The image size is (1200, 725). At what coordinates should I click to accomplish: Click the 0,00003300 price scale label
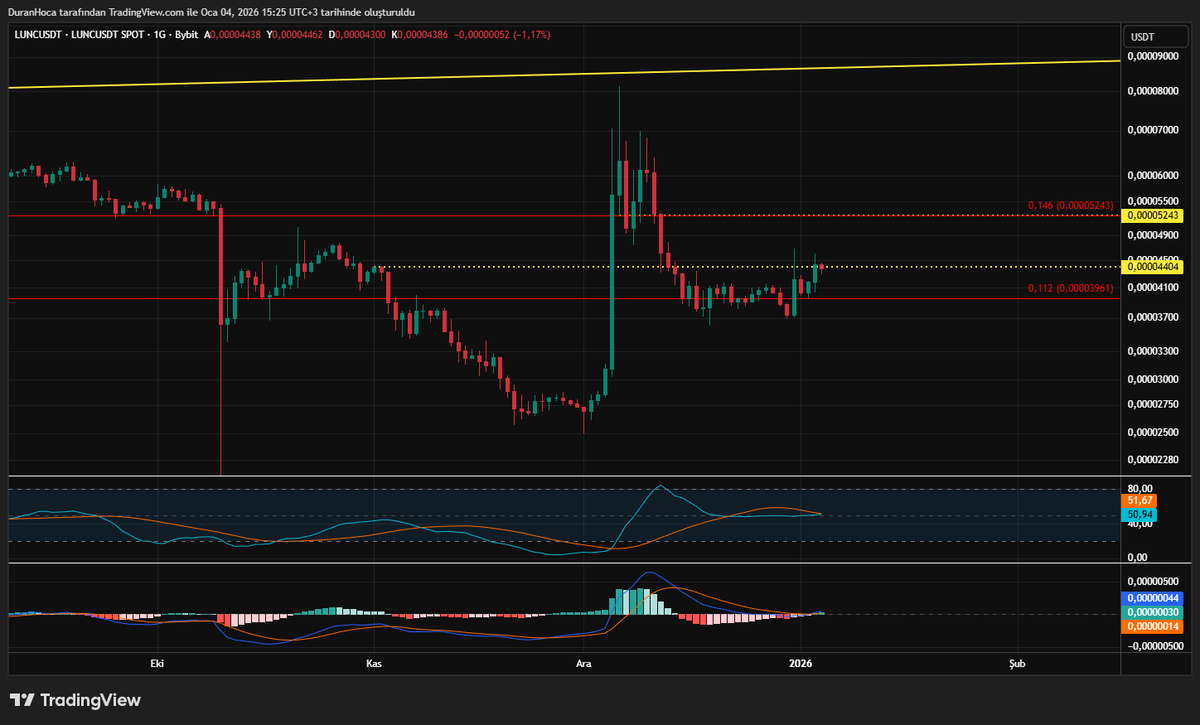(x=1154, y=351)
